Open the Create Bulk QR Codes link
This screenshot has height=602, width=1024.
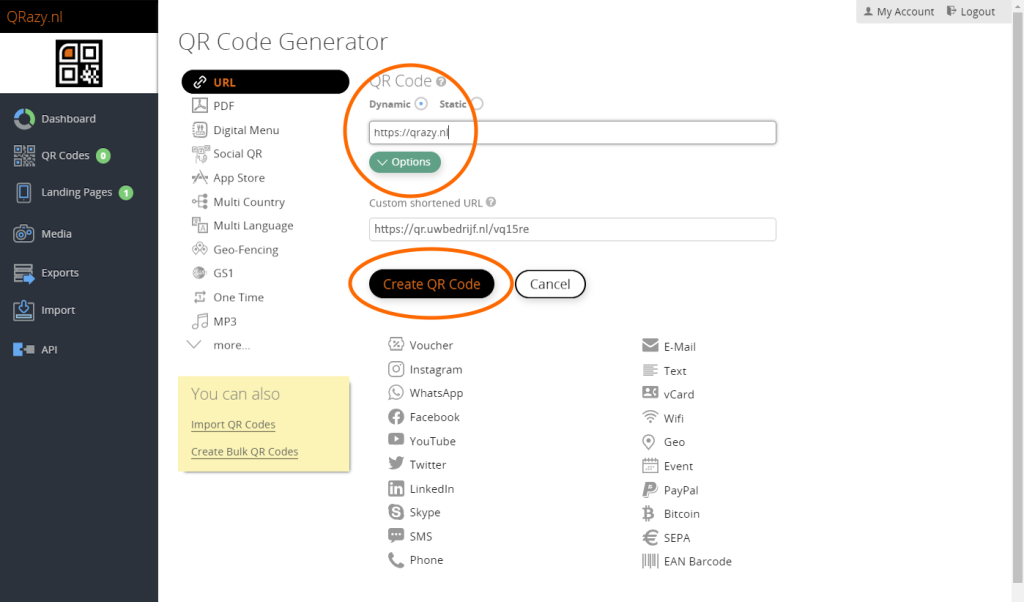(x=244, y=451)
